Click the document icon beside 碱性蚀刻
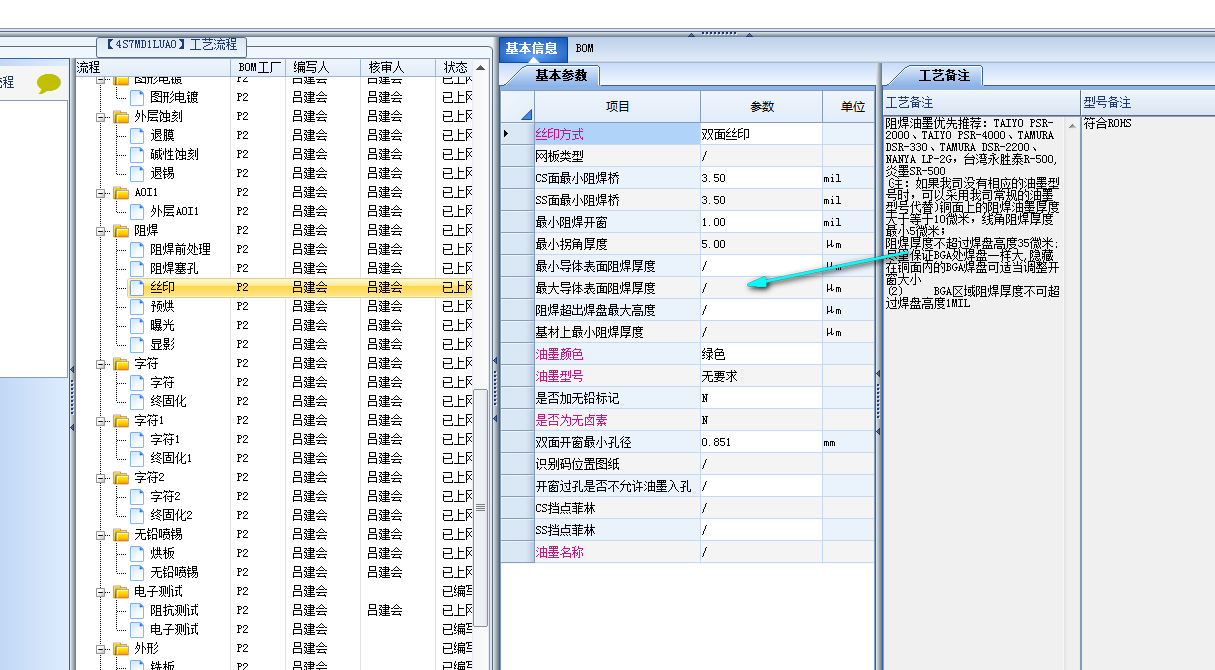This screenshot has height=670, width=1215. 137,155
